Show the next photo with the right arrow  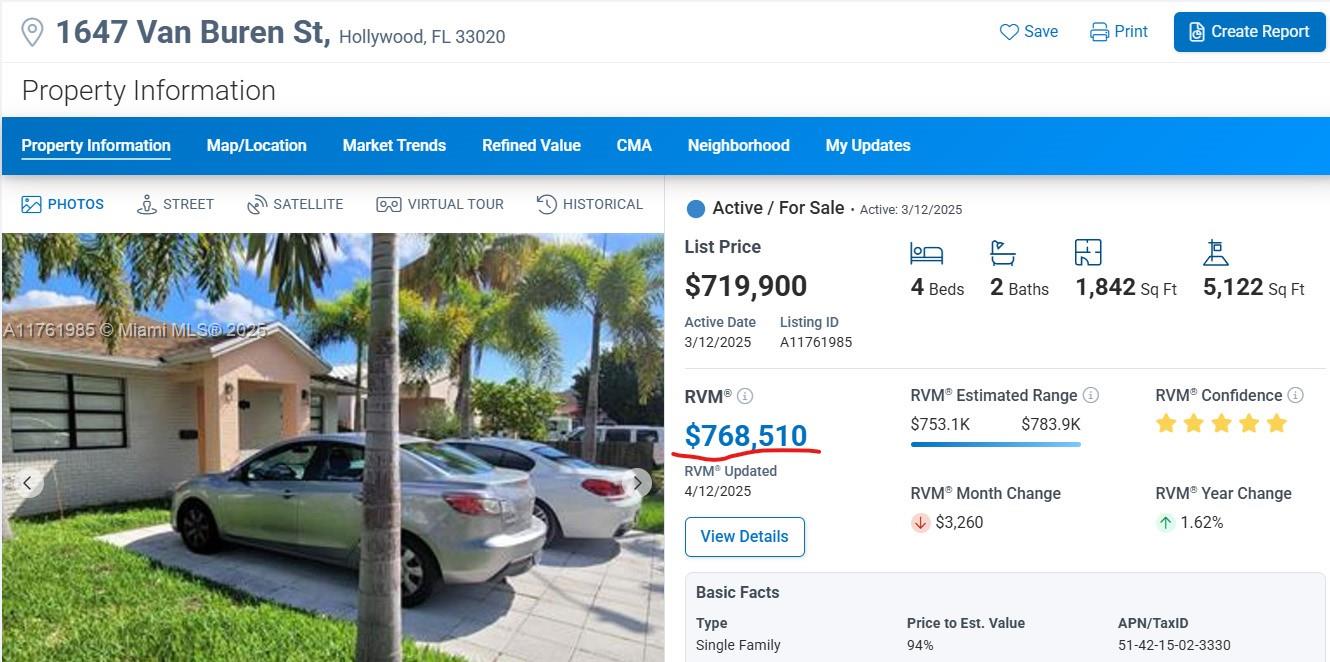[637, 483]
